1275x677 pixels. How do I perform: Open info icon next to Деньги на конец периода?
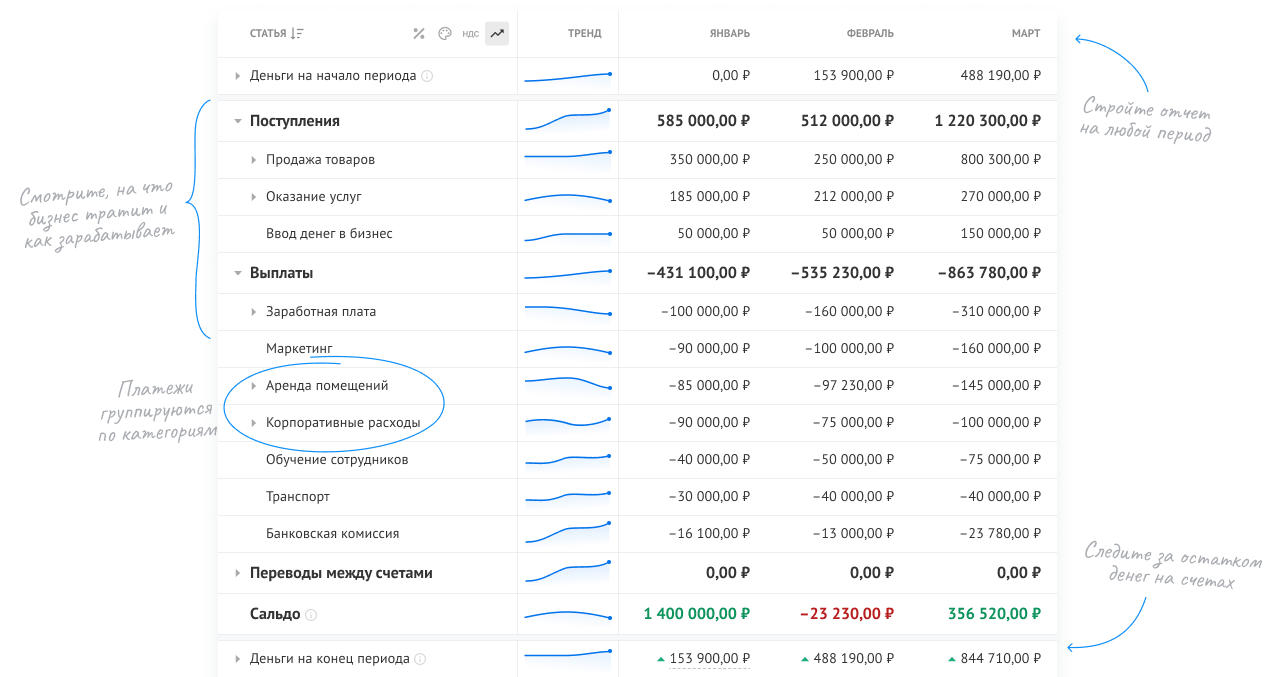point(420,660)
